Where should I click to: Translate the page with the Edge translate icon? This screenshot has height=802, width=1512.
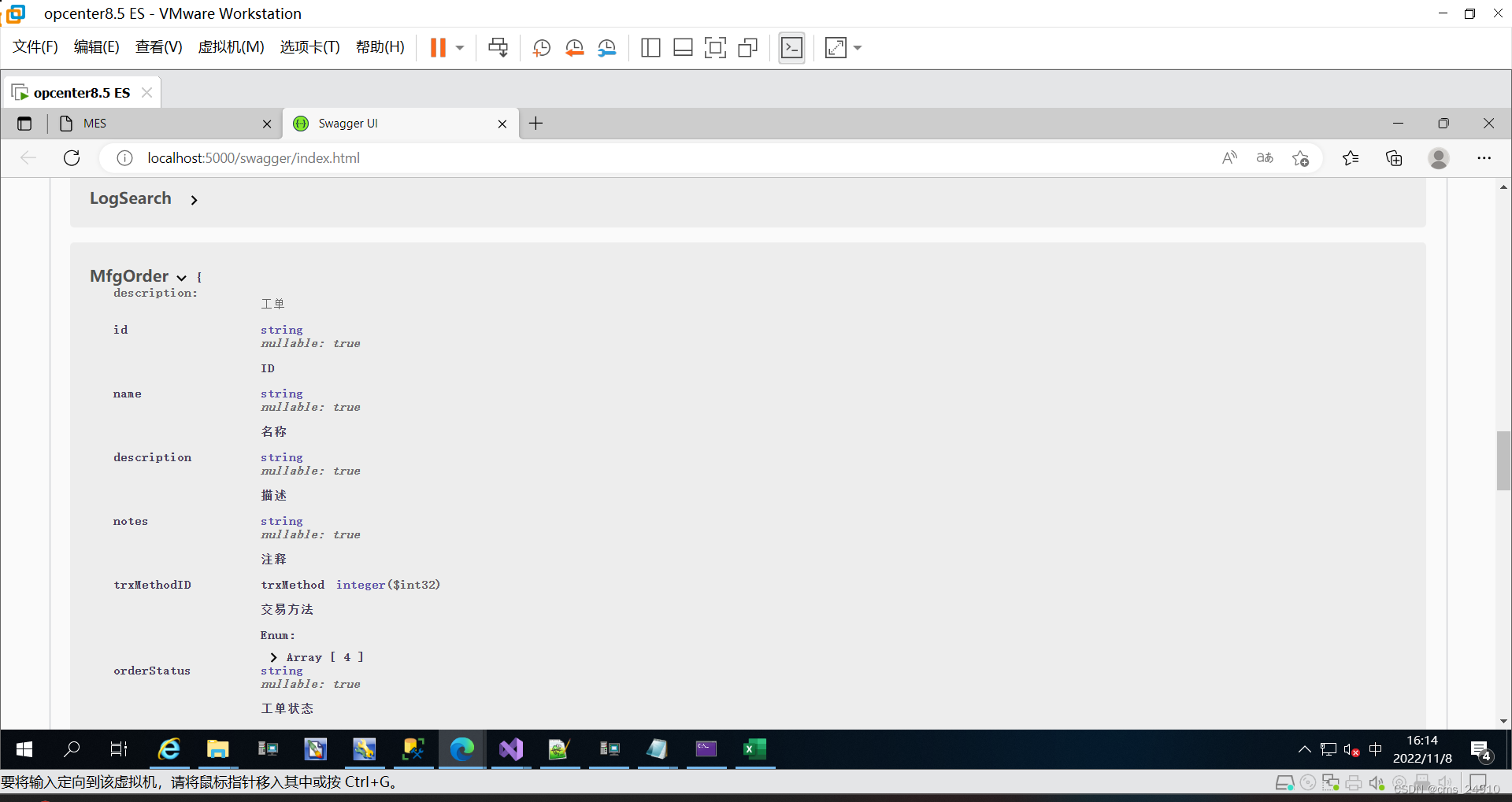pos(1264,158)
